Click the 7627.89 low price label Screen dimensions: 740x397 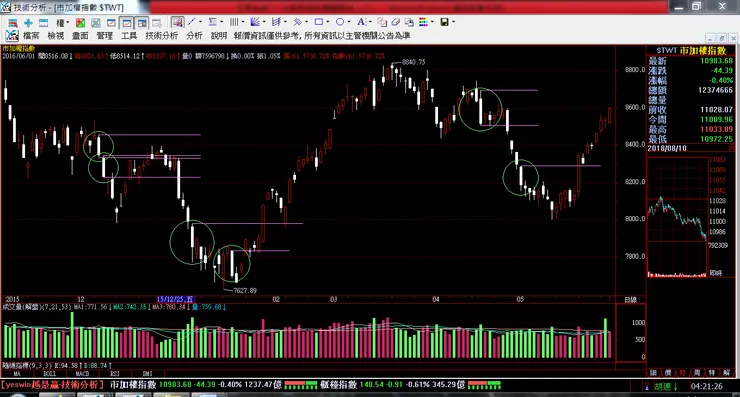tap(245, 290)
